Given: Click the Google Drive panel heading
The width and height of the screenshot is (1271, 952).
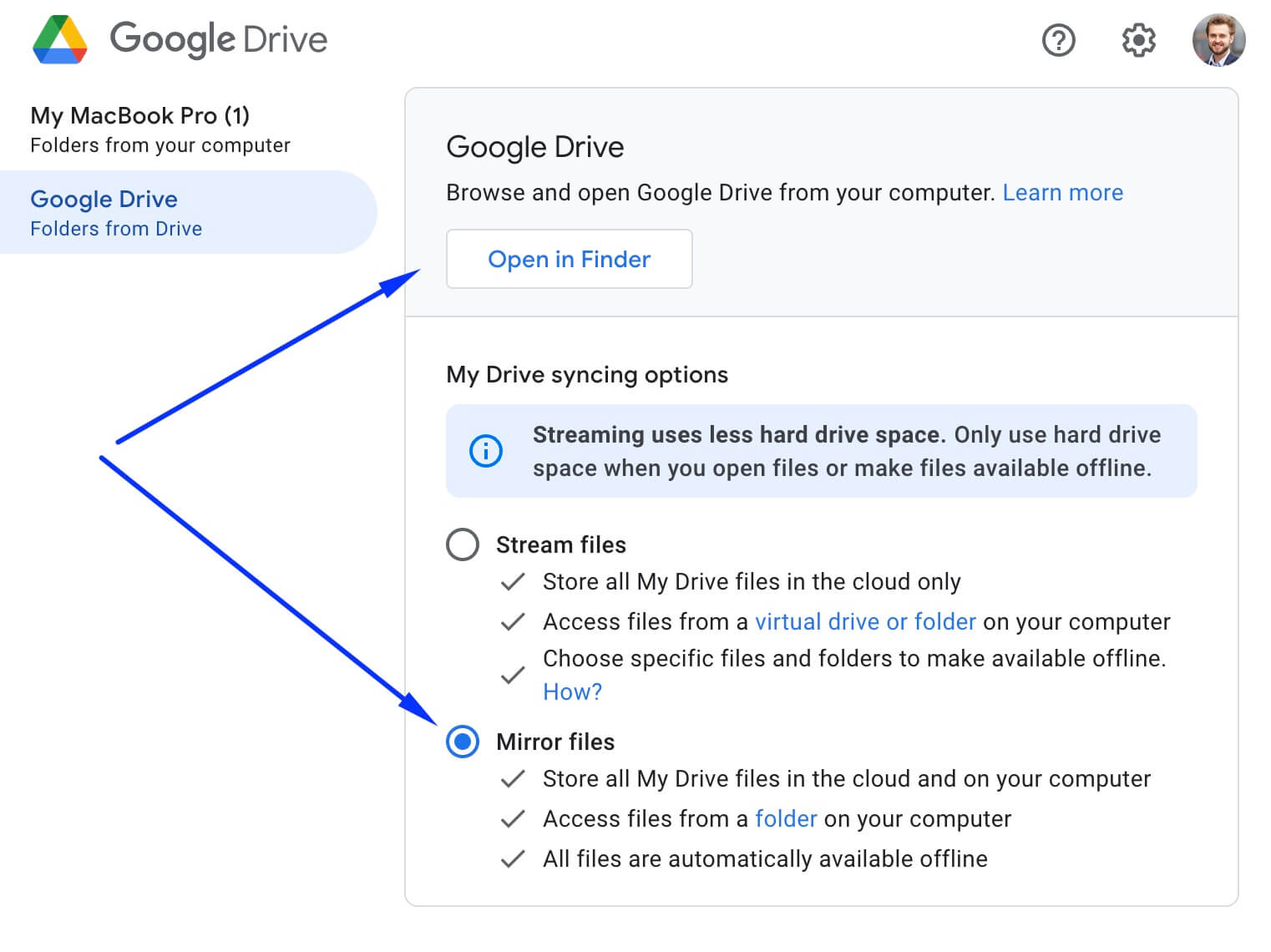Looking at the screenshot, I should point(535,147).
